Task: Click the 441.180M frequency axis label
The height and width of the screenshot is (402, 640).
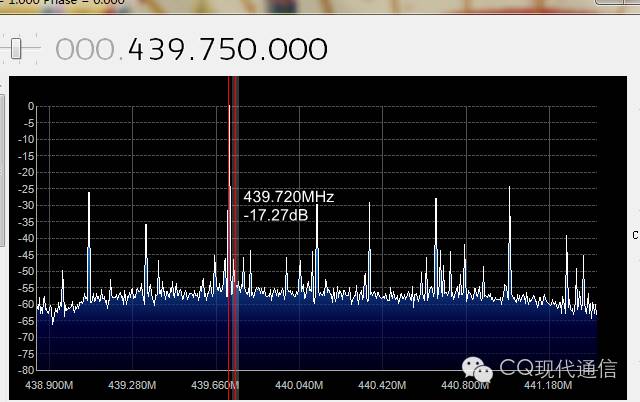Action: (548, 385)
